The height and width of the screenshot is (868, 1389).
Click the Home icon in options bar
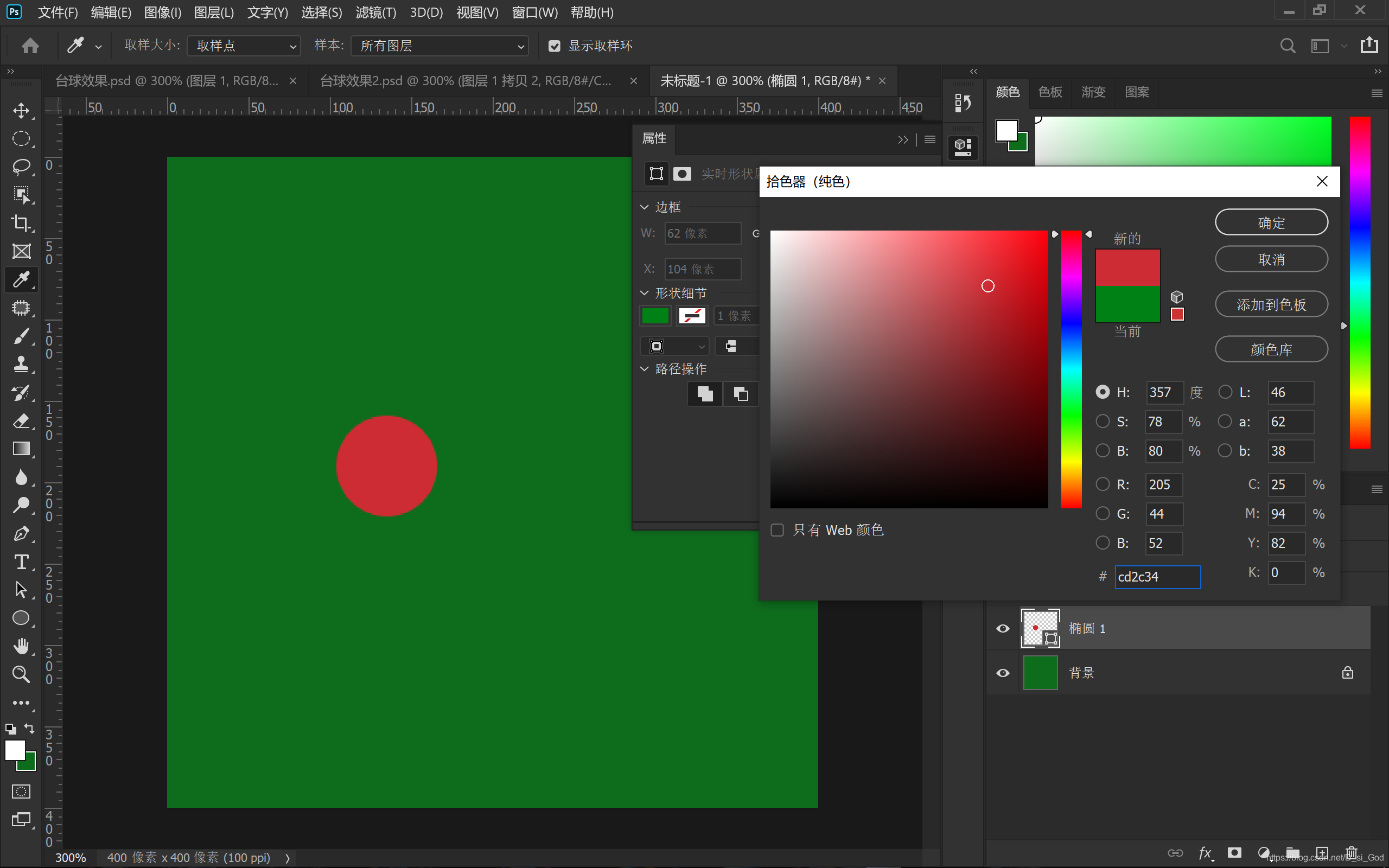pyautogui.click(x=30, y=46)
